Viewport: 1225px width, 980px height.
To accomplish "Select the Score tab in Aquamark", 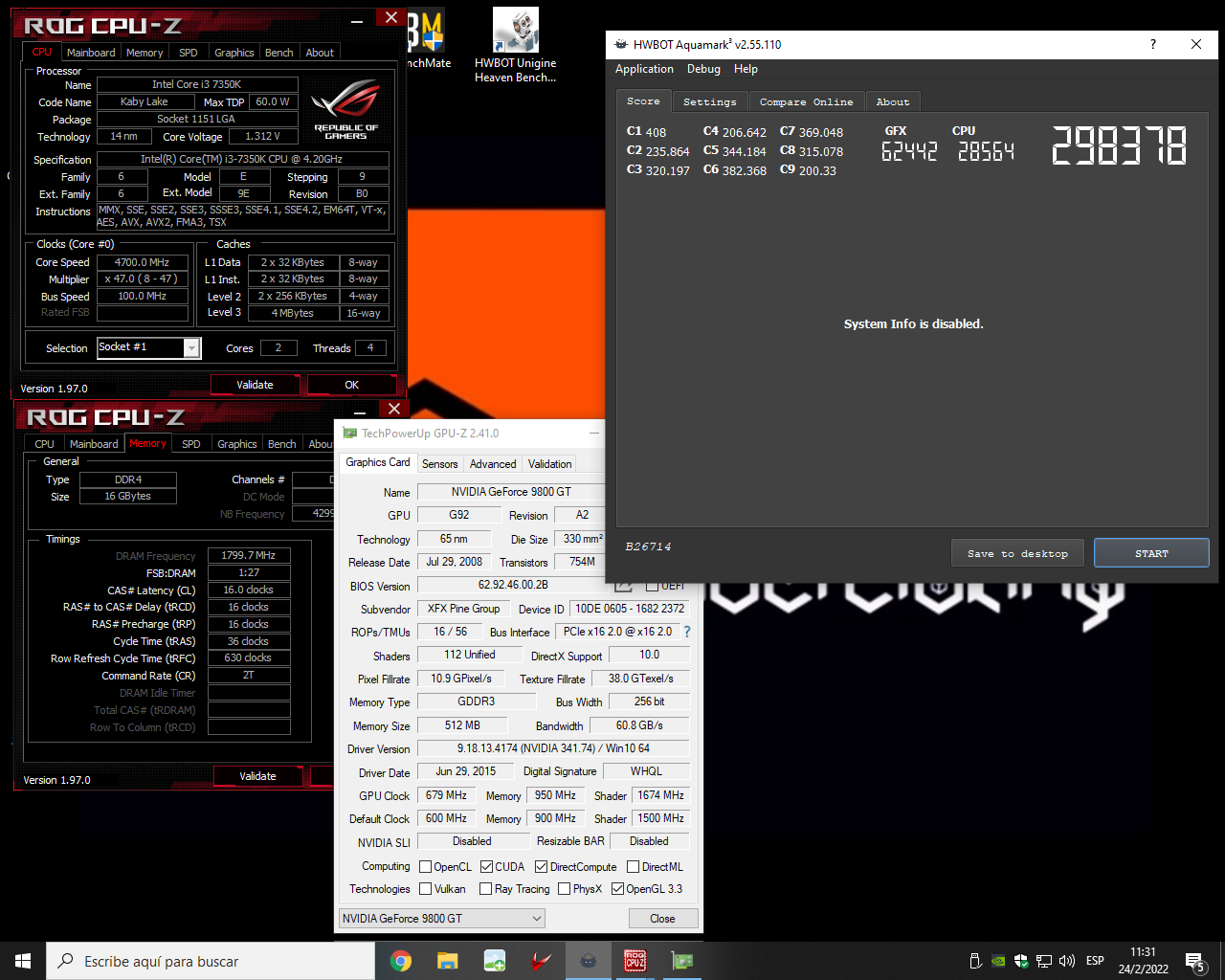I will click(643, 101).
